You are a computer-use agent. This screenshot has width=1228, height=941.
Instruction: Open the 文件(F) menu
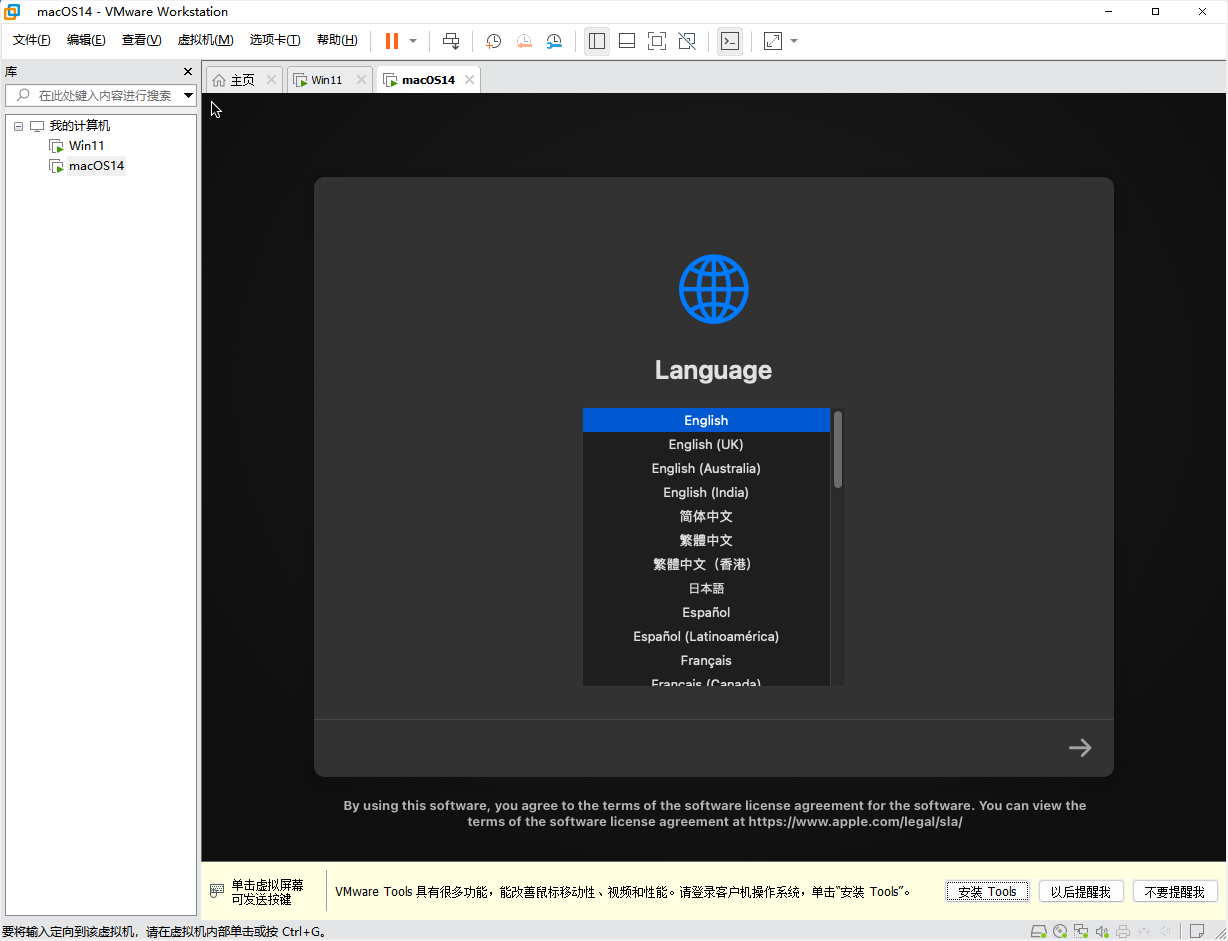coord(32,40)
